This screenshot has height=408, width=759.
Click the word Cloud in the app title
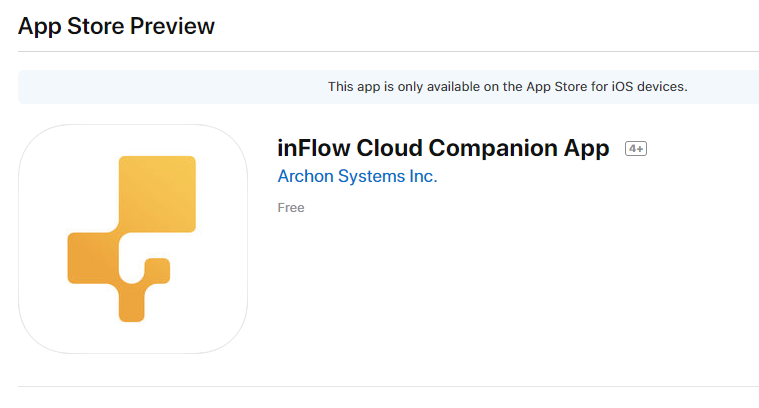[389, 148]
